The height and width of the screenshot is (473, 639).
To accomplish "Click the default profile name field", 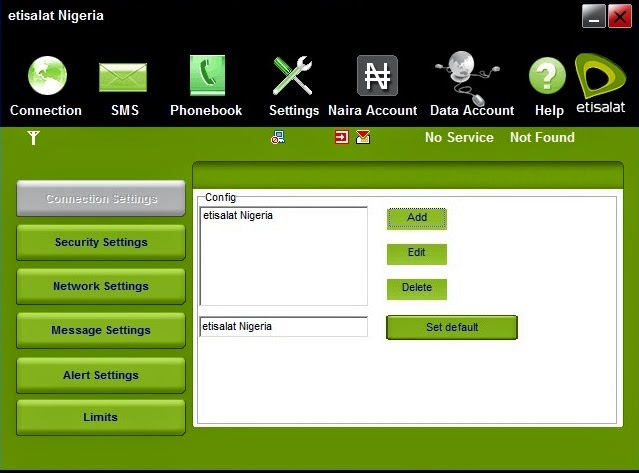I will pyautogui.click(x=284, y=327).
